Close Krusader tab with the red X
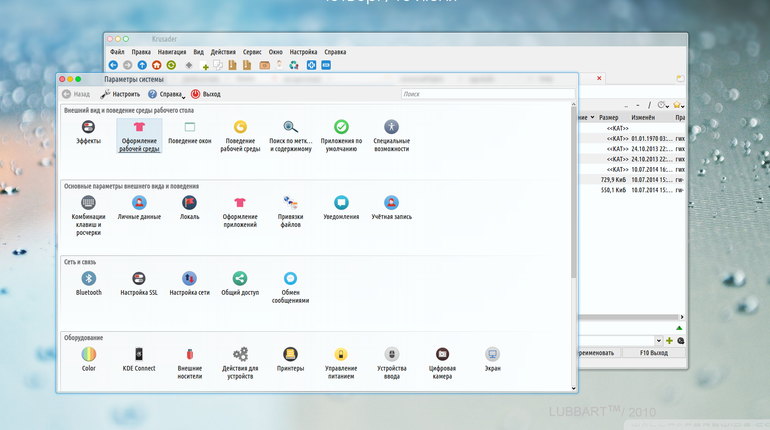This screenshot has width=770, height=430. point(599,78)
